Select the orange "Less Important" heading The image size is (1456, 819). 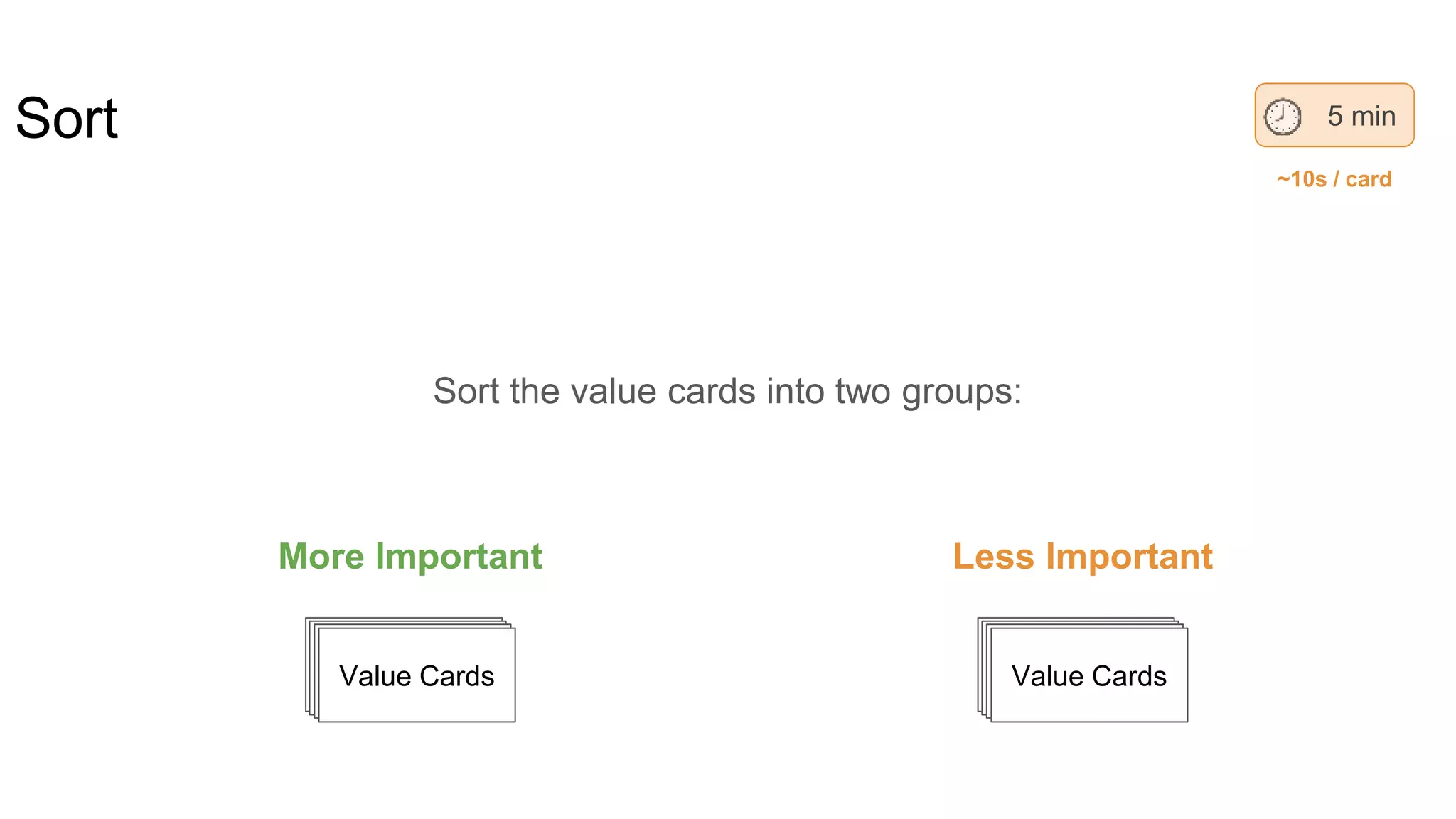coord(1083,557)
